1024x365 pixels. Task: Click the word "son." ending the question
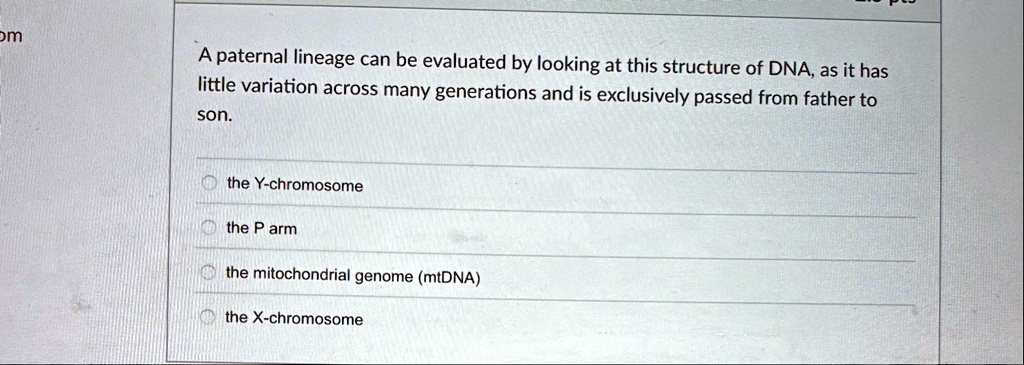pyautogui.click(x=215, y=117)
